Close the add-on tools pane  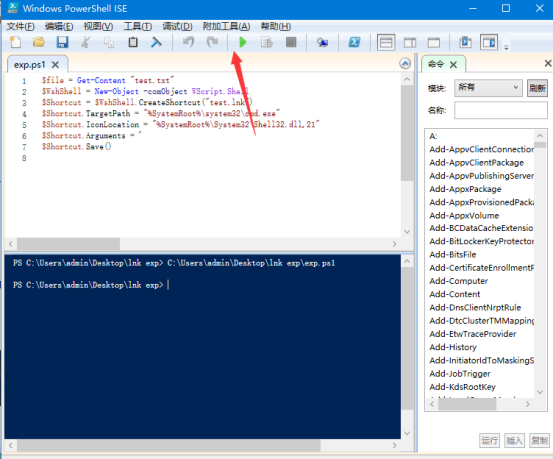[548, 63]
